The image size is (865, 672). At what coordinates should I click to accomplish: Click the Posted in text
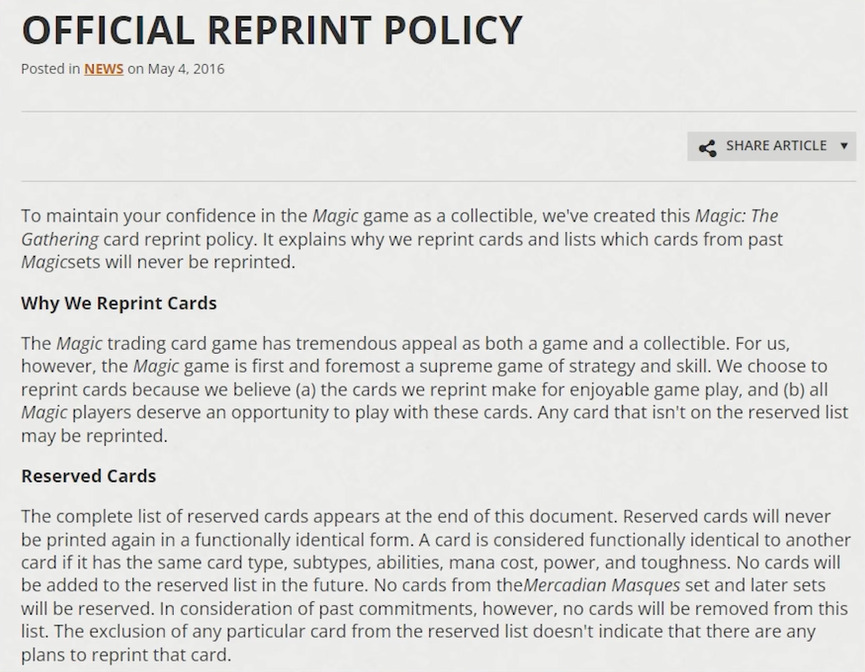[x=50, y=69]
